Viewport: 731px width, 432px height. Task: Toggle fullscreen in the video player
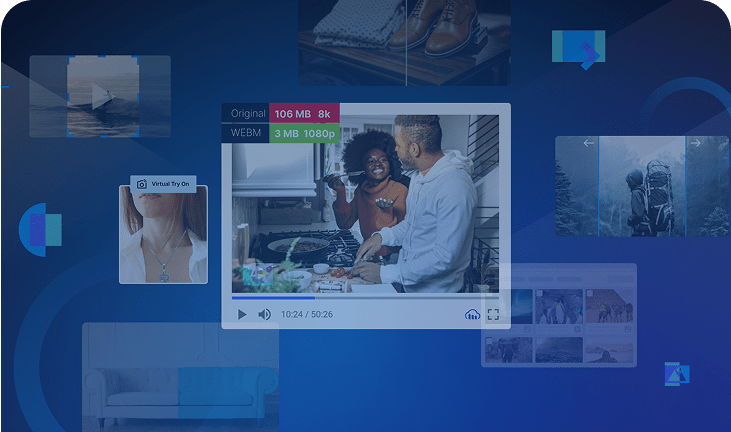coord(493,315)
